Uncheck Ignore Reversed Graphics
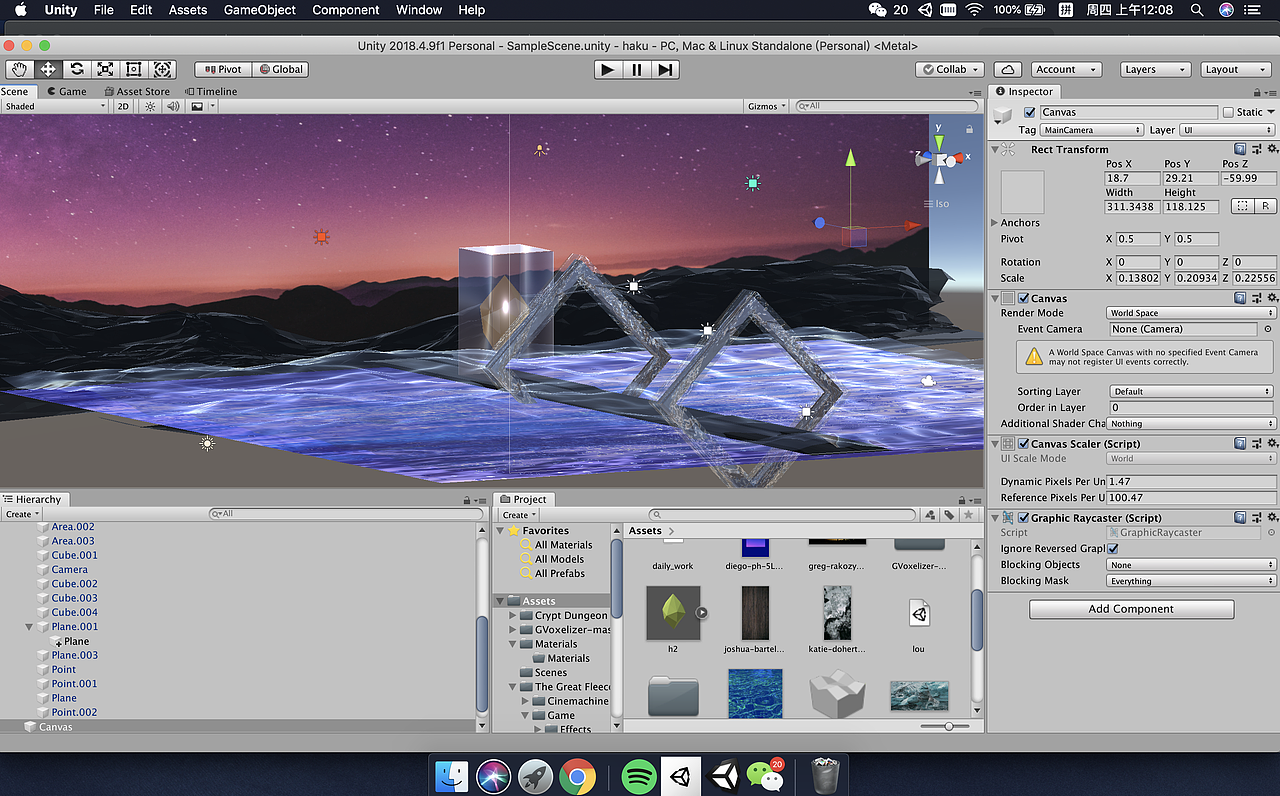 click(1113, 548)
